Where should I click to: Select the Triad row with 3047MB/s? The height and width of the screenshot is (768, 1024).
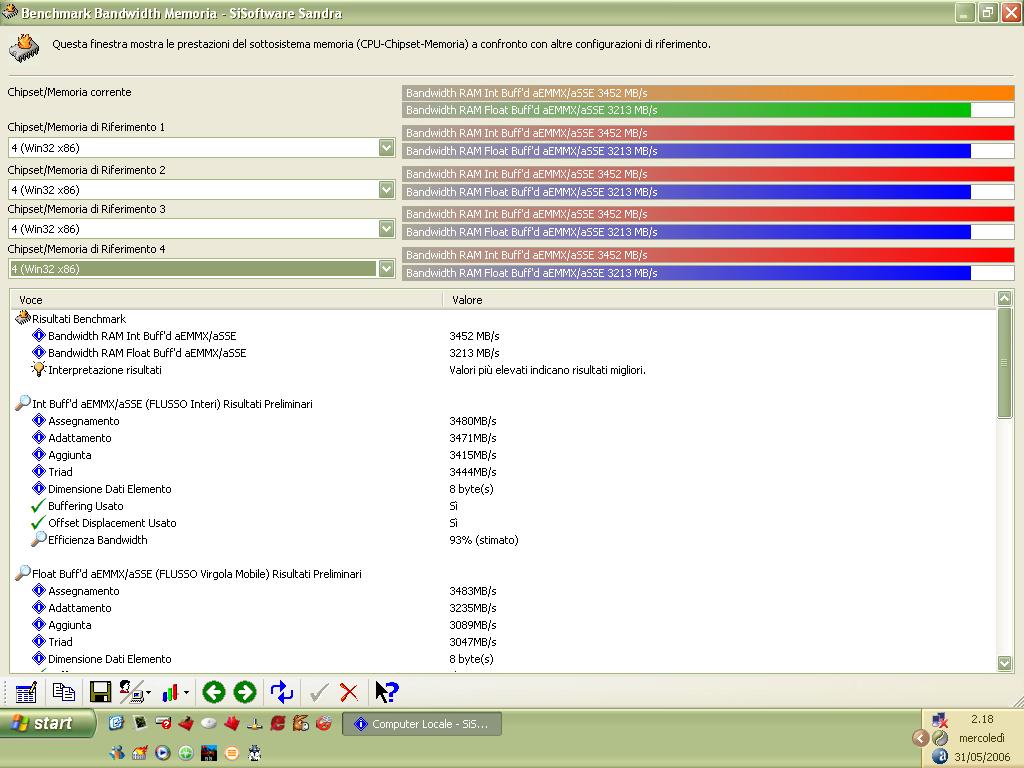tap(60, 641)
